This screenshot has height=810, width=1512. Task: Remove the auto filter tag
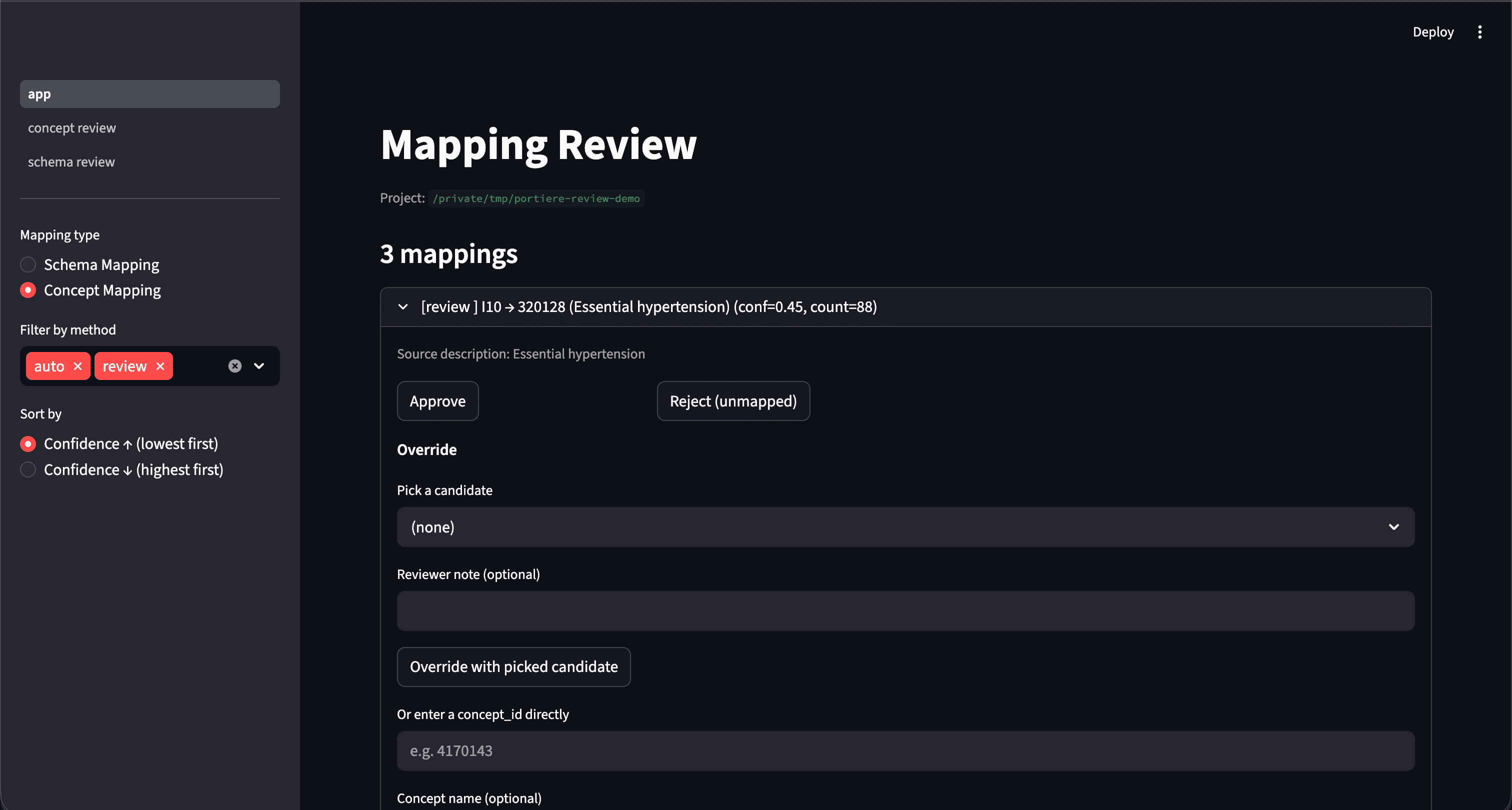[77, 366]
